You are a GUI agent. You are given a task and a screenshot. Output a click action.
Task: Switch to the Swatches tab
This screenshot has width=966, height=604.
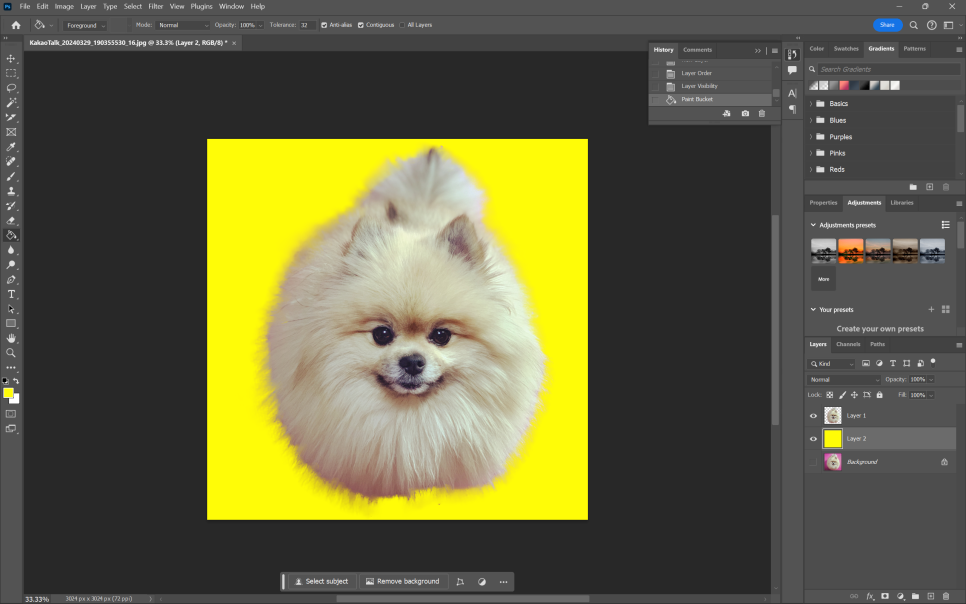coord(846,49)
